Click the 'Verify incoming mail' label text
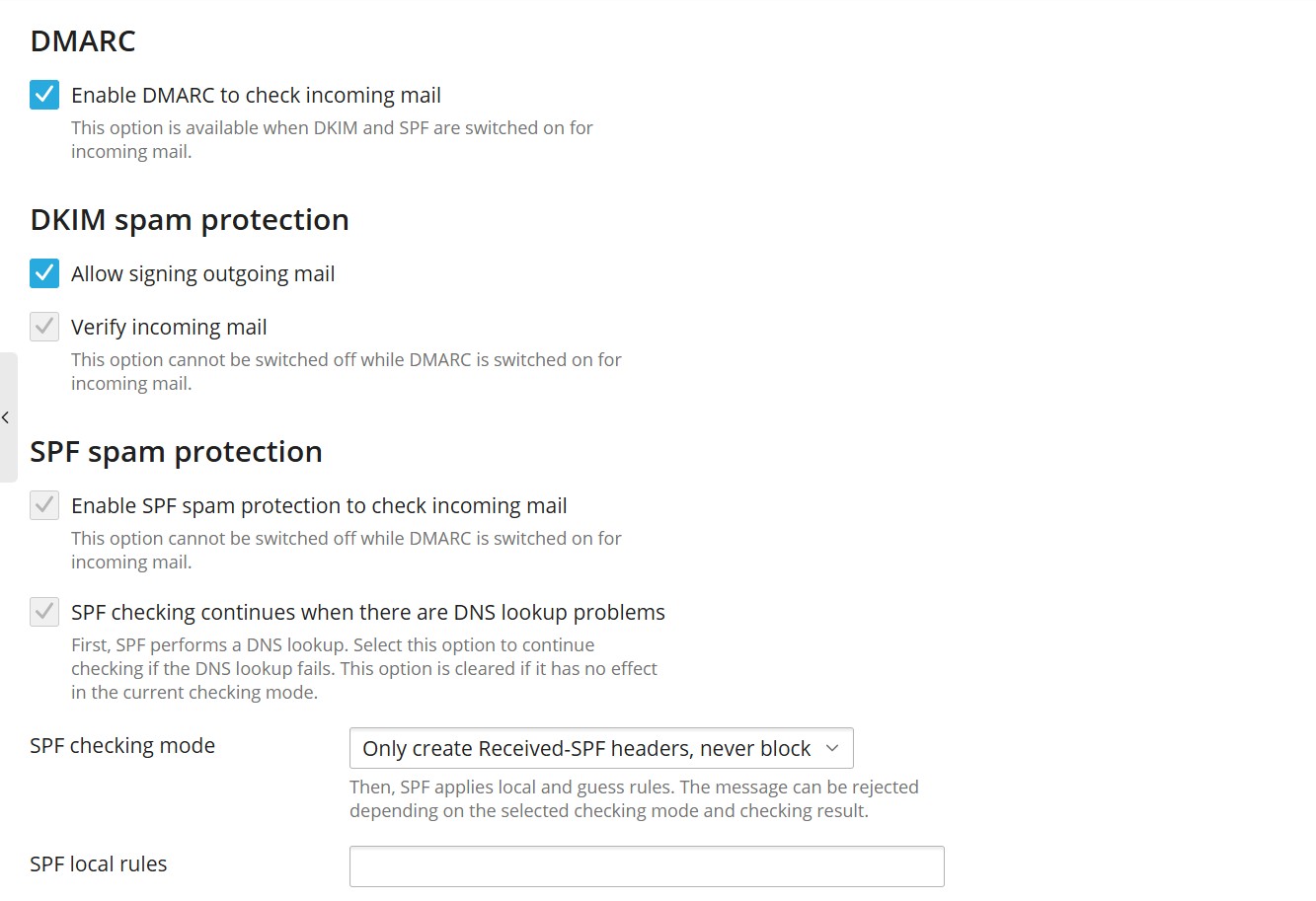This screenshot has width=1316, height=901. (x=169, y=328)
